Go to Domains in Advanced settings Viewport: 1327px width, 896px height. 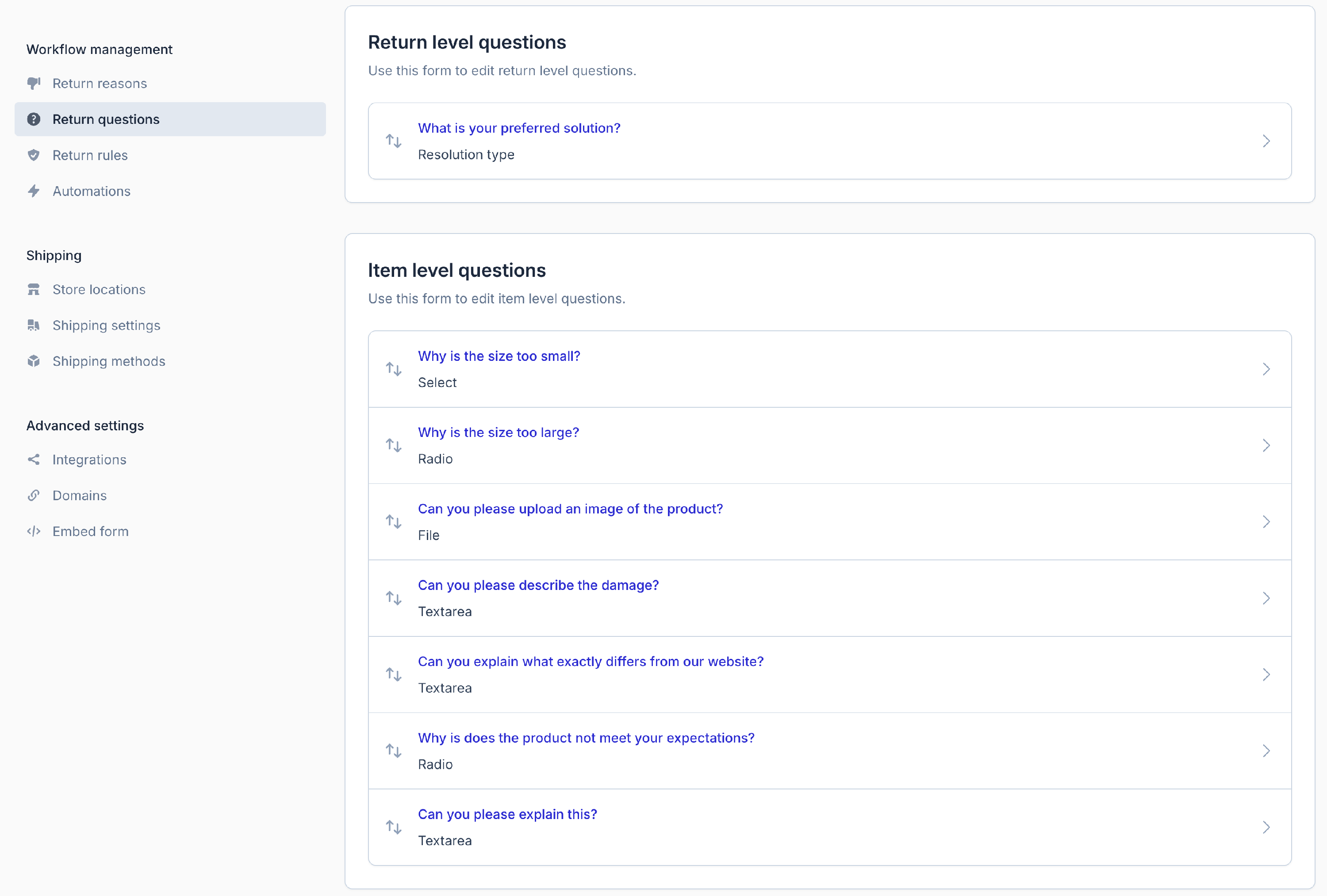point(79,496)
